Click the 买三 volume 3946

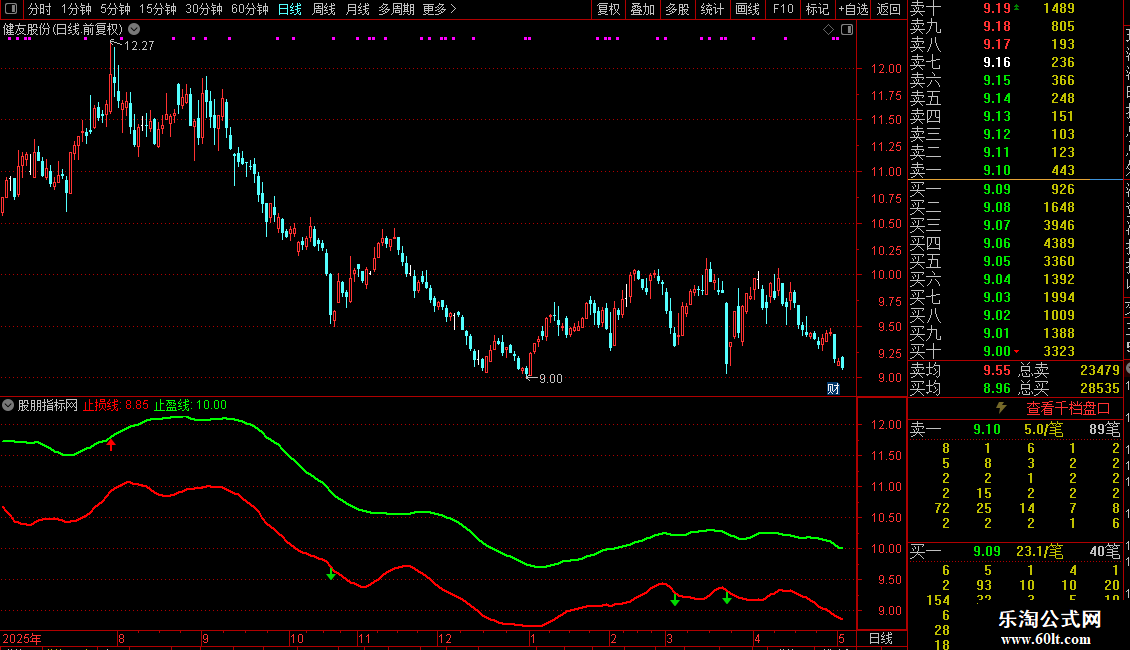click(x=1059, y=225)
